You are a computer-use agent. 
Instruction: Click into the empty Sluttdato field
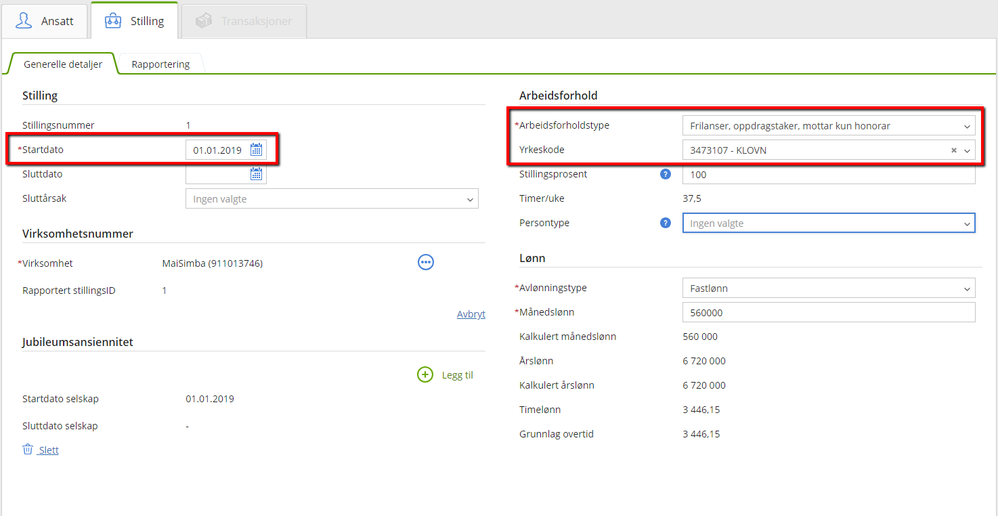pyautogui.click(x=217, y=174)
